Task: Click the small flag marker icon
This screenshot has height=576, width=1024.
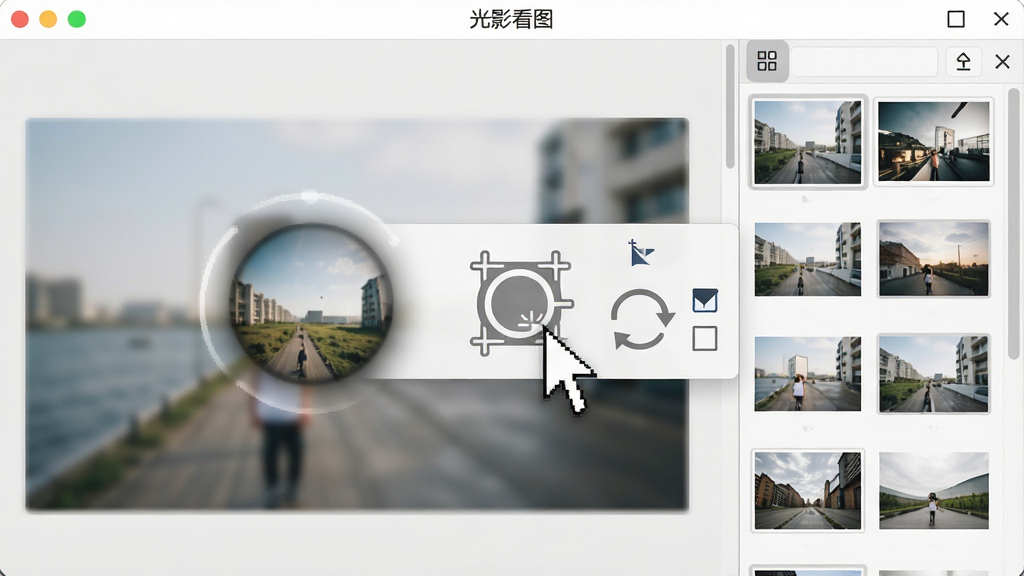Action: (x=640, y=253)
